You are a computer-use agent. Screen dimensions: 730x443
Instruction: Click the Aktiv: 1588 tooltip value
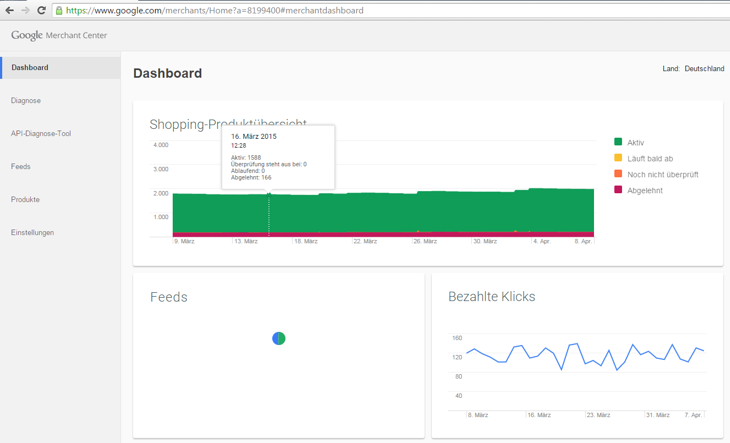pyautogui.click(x=246, y=158)
